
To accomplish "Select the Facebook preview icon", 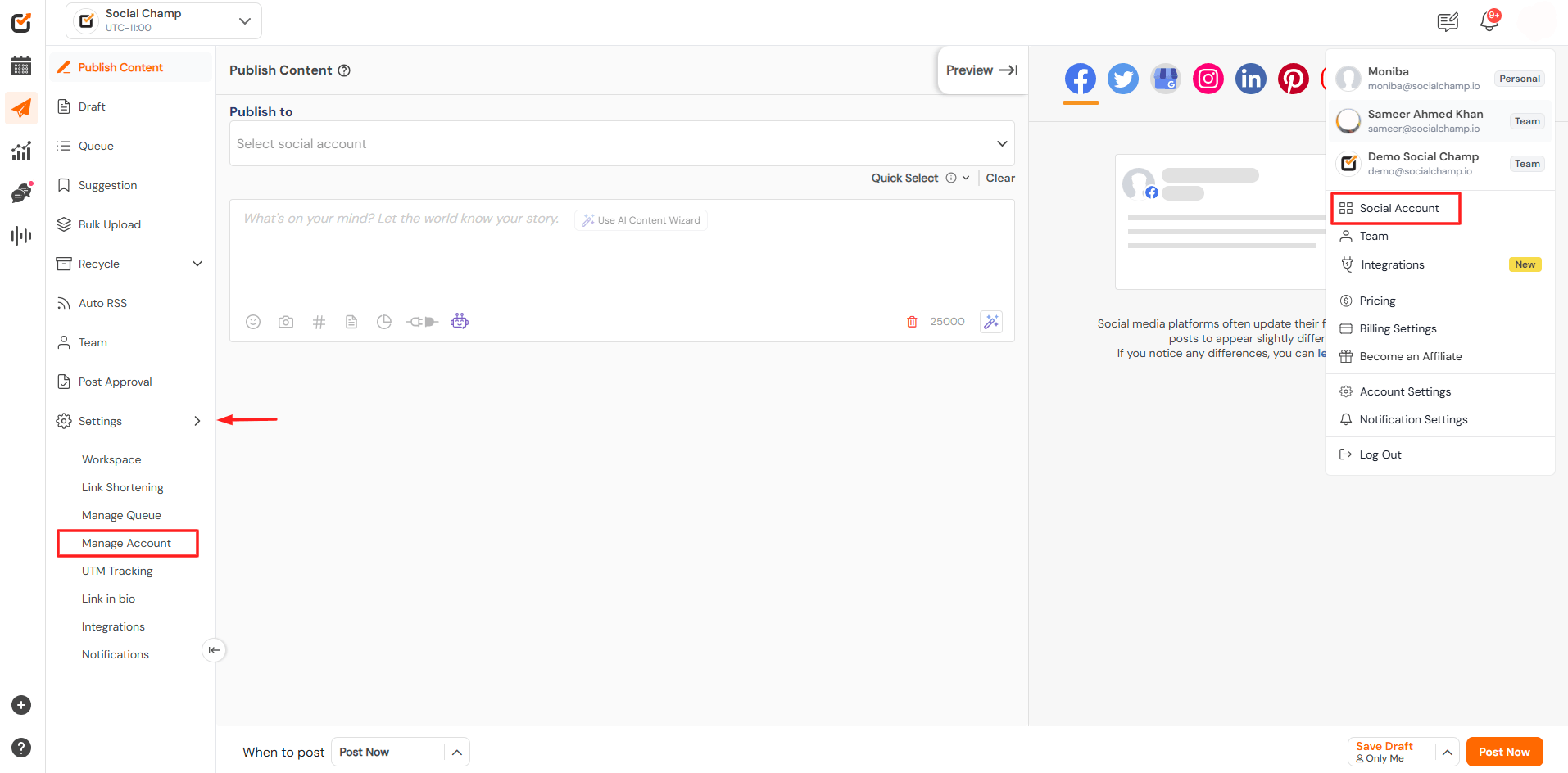I will 1081,79.
